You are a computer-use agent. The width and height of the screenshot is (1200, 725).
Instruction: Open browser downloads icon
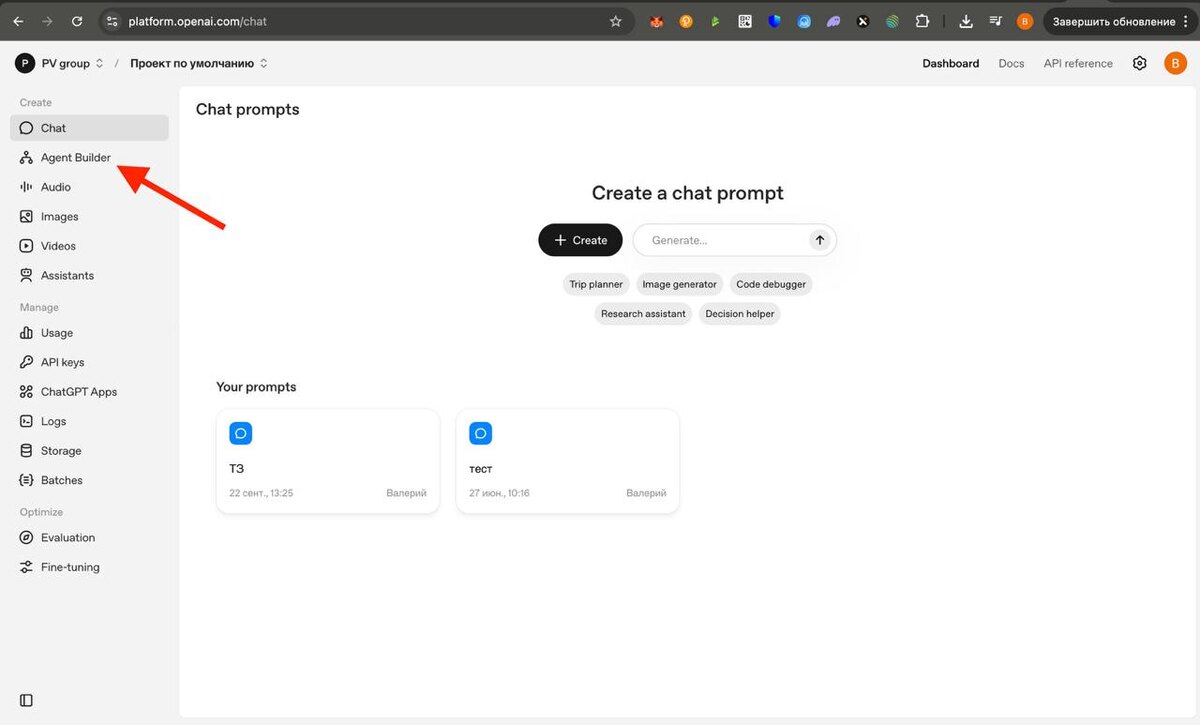[965, 21]
